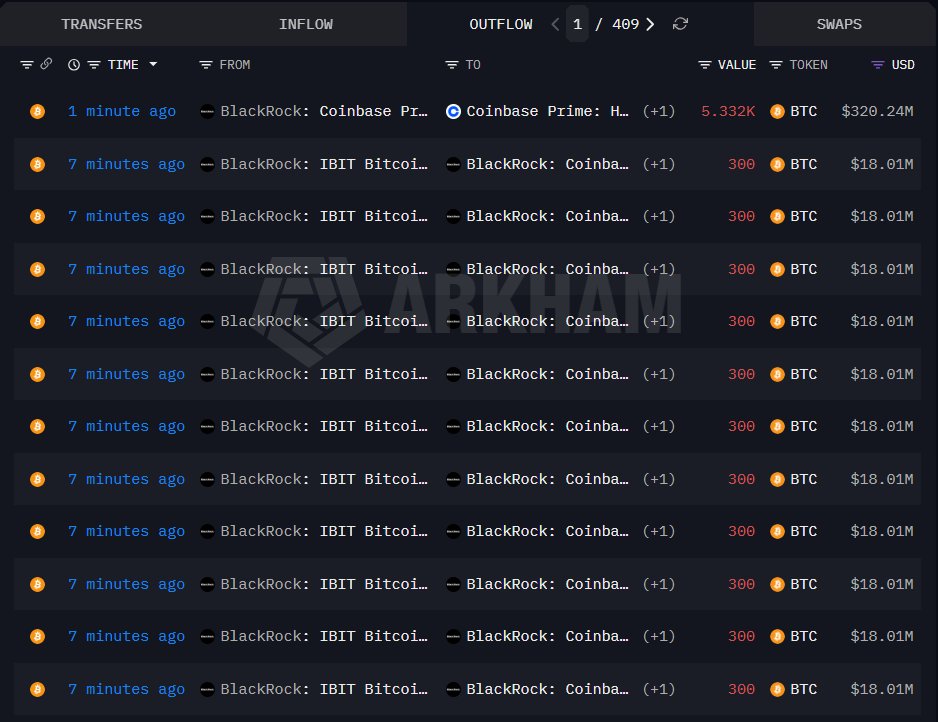938x722 pixels.
Task: Open recipient 'Coinbase Prime: H…' entity
Action: tap(547, 111)
